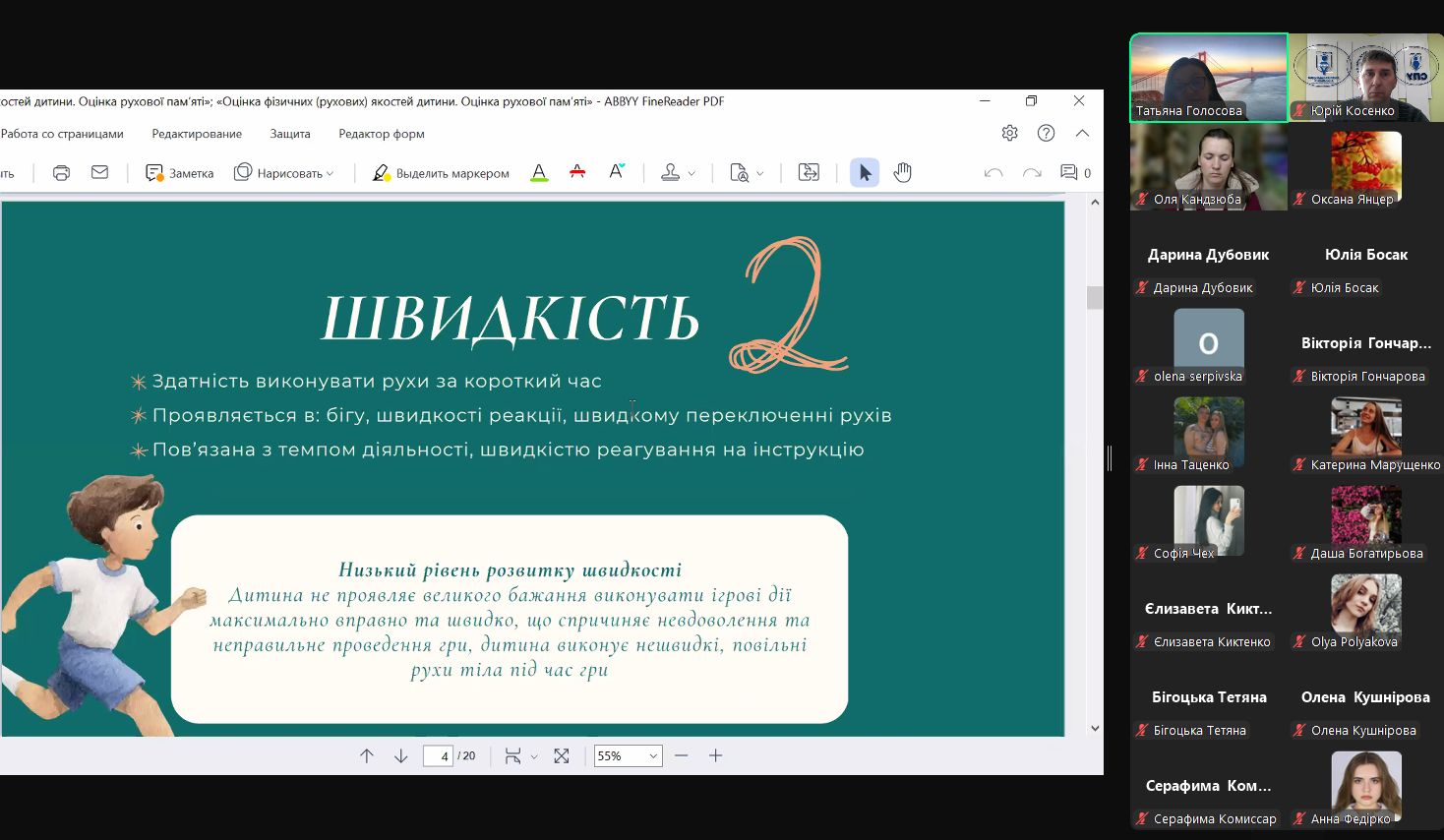Open the help question mark icon
1444x840 pixels.
point(1046,133)
